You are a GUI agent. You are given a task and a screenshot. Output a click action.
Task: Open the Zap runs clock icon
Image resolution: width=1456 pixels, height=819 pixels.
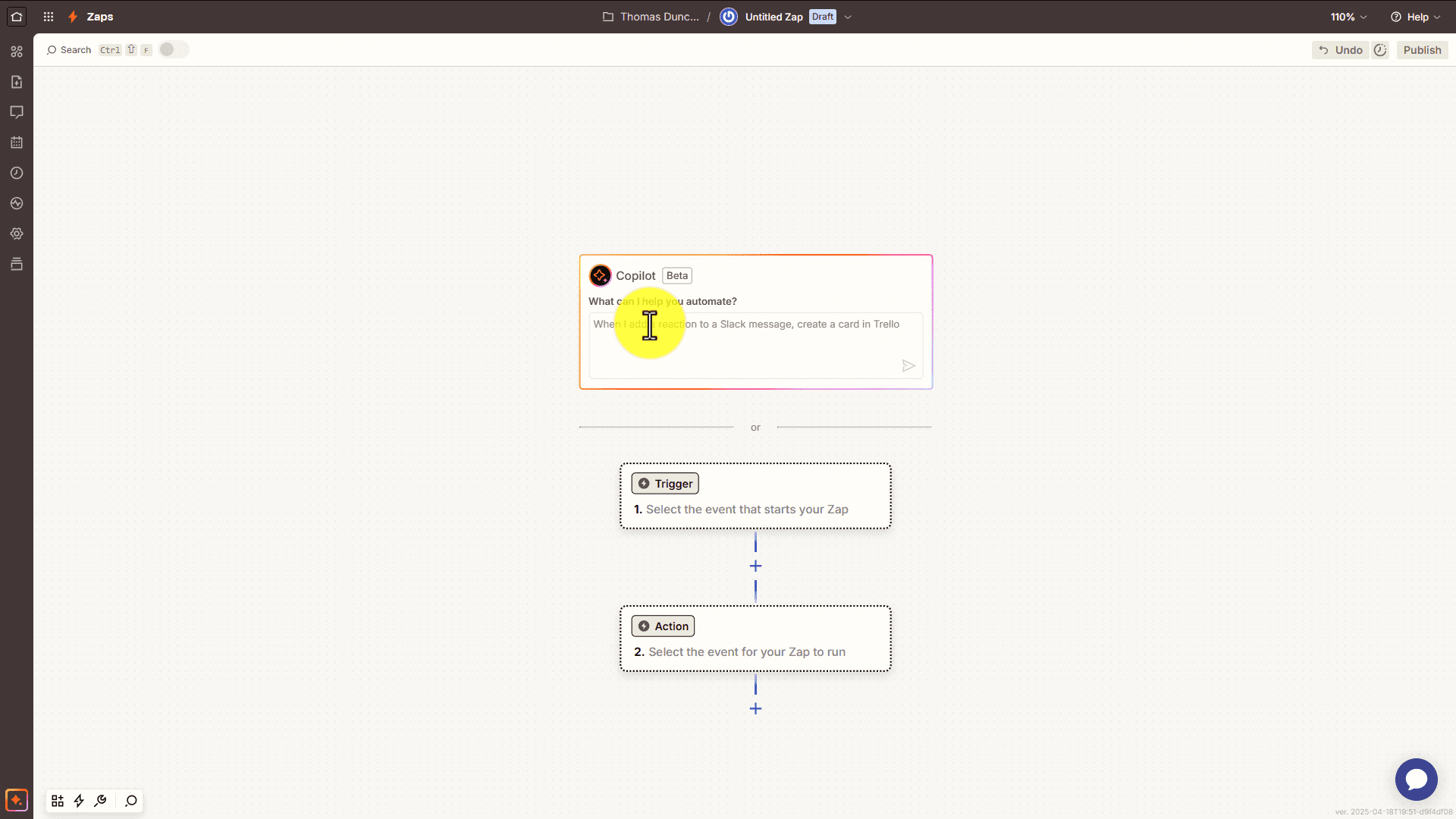(x=17, y=173)
